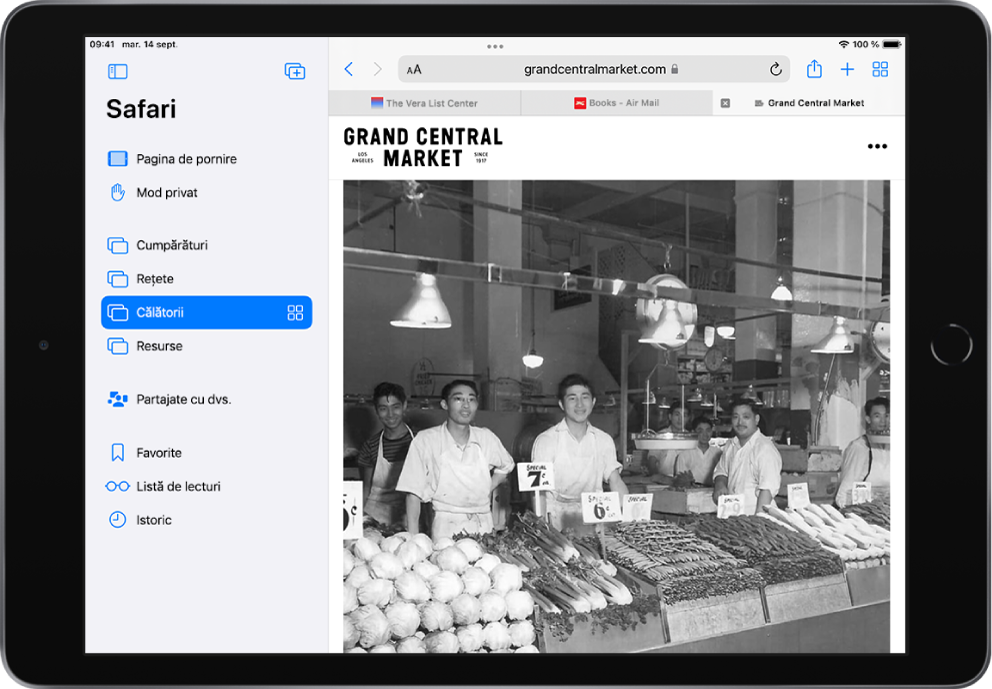The width and height of the screenshot is (992, 689).
Task: Open the Rețete tab group
Action: click(x=206, y=278)
